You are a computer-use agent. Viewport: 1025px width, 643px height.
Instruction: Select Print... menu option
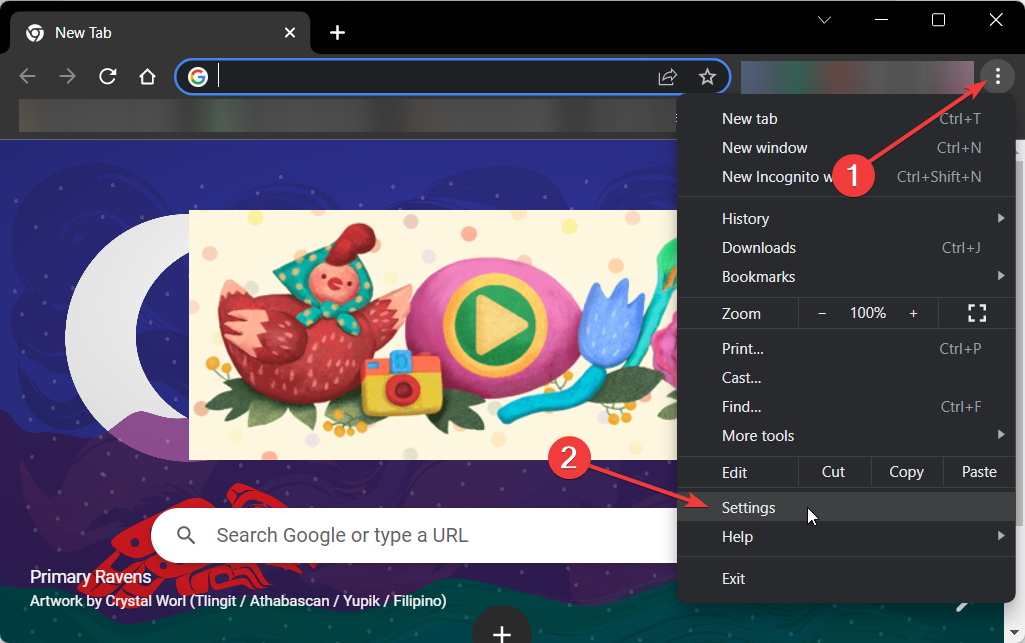coord(846,349)
